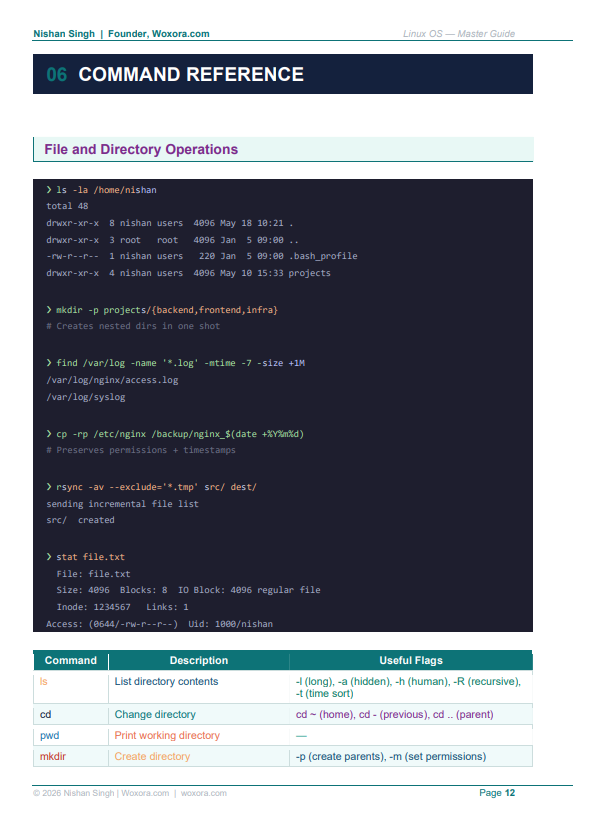Click the '© 2026 Nishan Singh | Woxora.com' footer
The image size is (592, 820).
pos(101,793)
